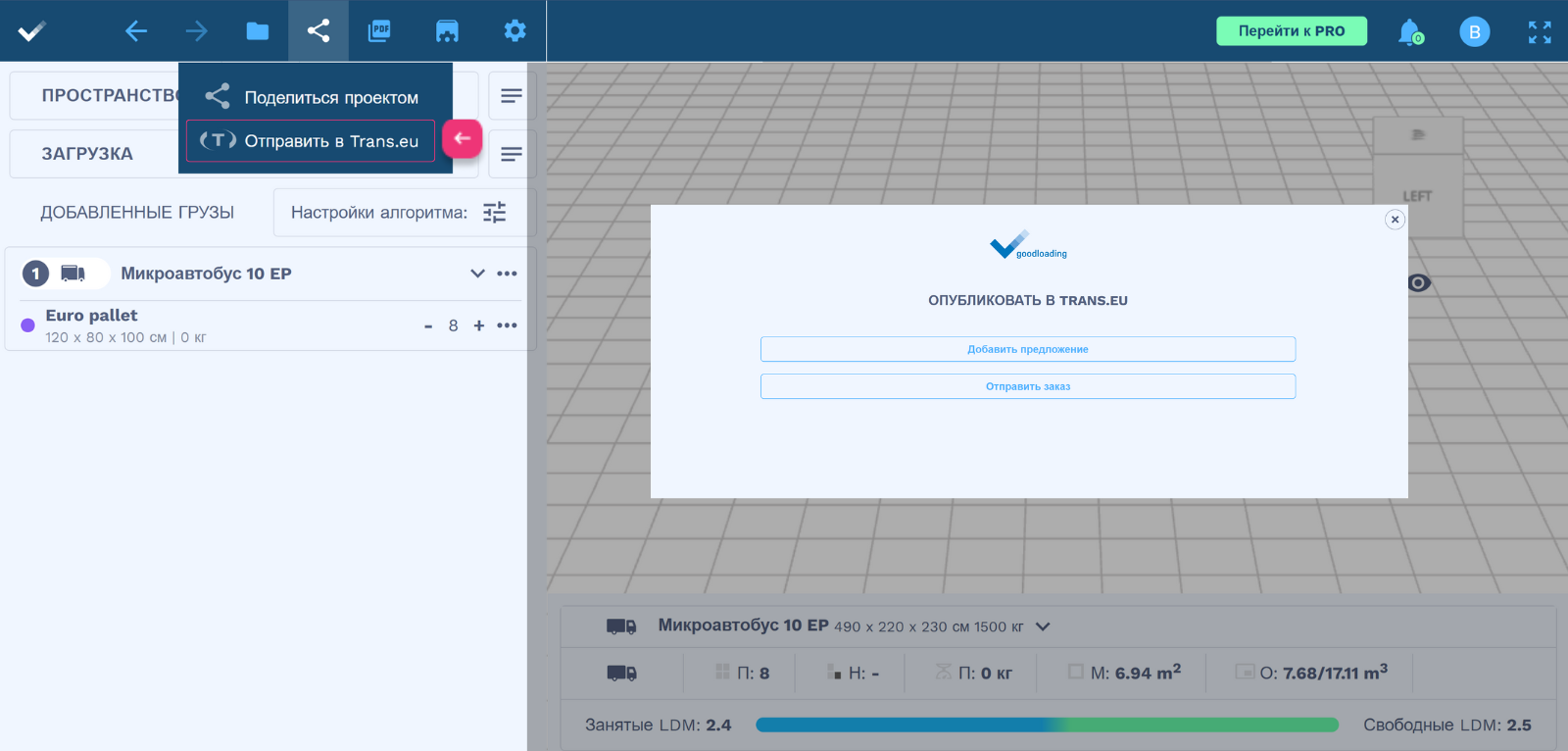
Task: Click Отправить заказ button
Action: point(1027,386)
